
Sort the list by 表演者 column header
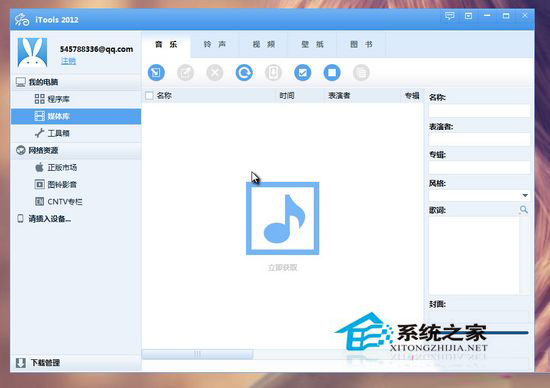pos(339,95)
